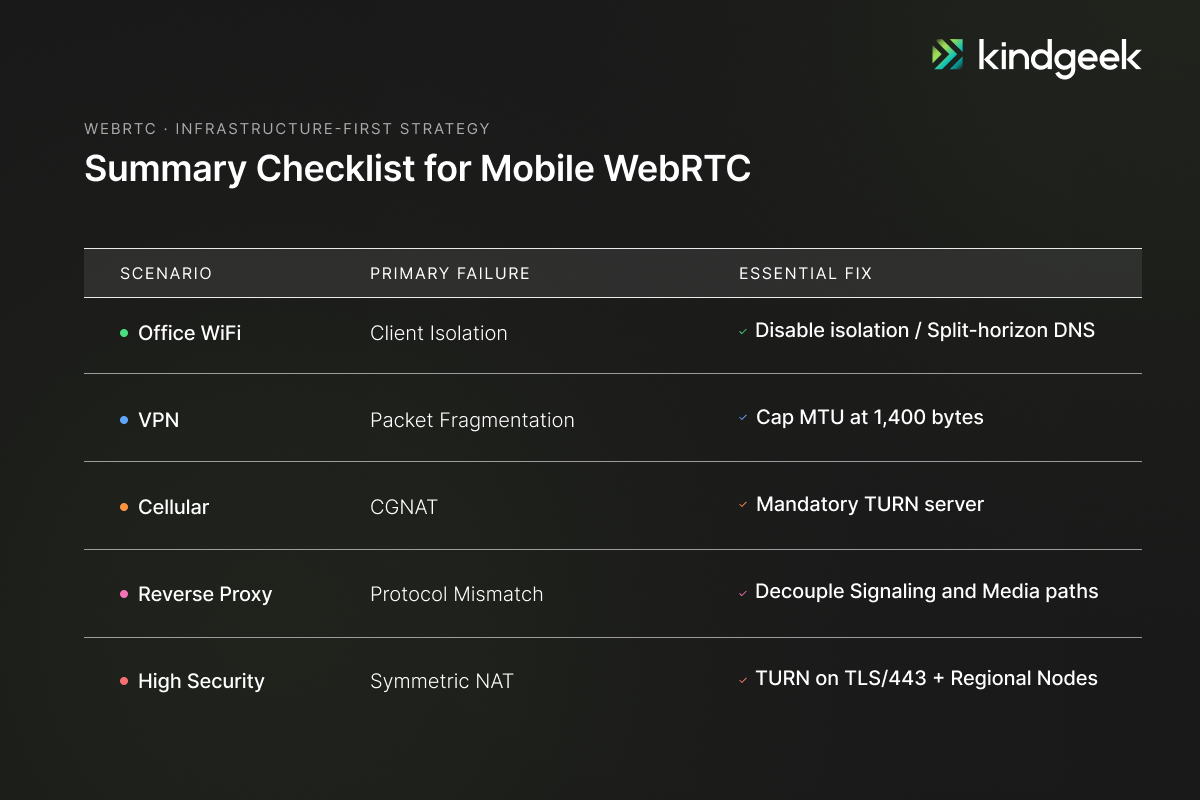Click checkmark before Cap MTU fix

click(743, 418)
